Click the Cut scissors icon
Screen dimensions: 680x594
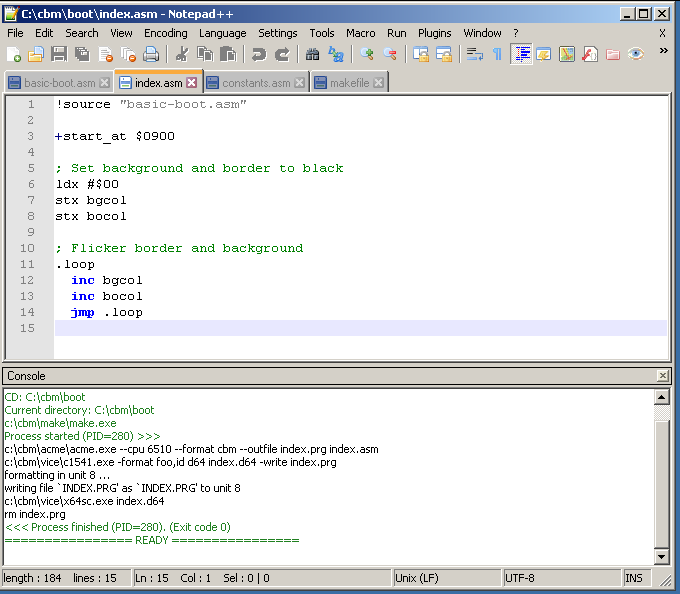182,55
